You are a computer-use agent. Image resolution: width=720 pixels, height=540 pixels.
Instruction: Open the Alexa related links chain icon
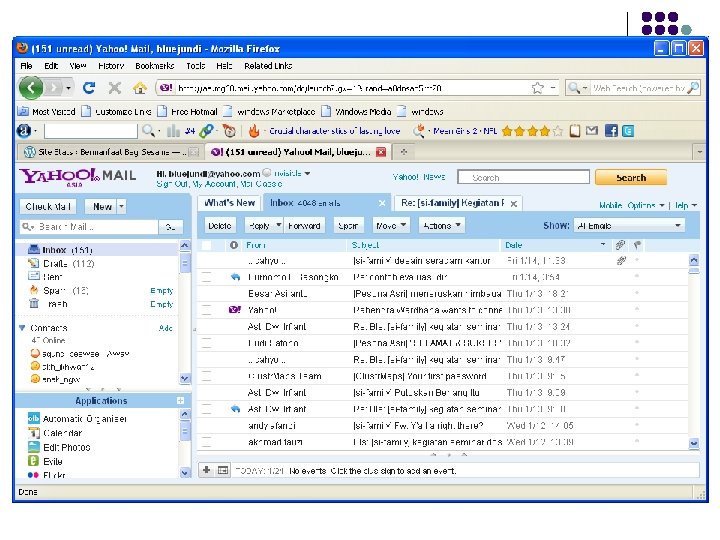coord(207,131)
